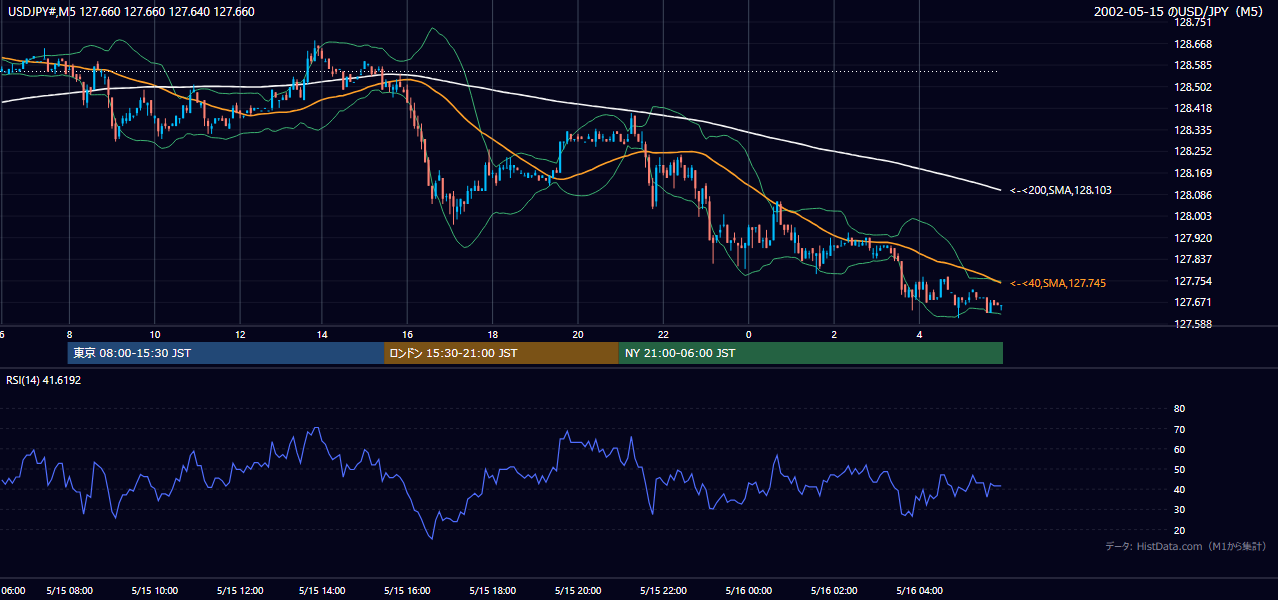
Task: Click hour tick 0 below price chart
Action: [748, 334]
